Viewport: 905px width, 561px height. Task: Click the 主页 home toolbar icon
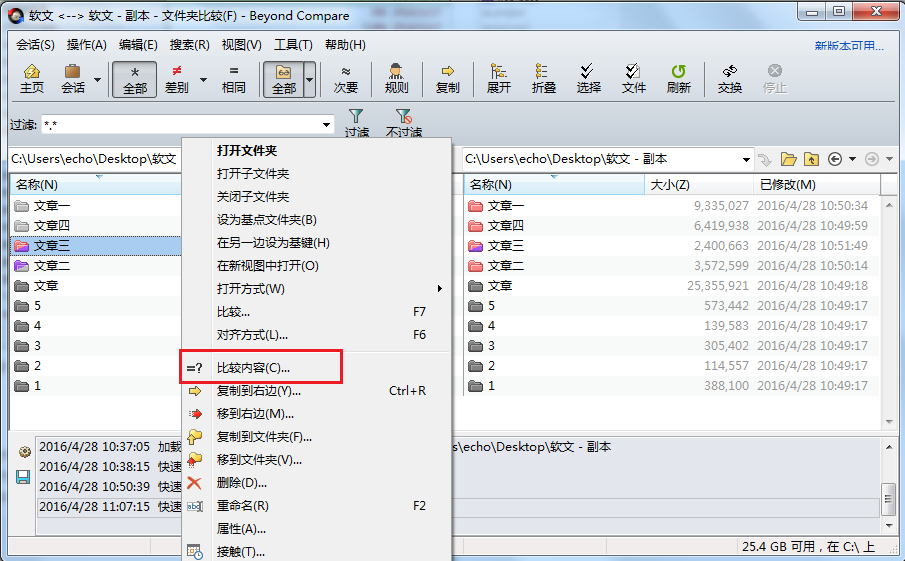(x=32, y=79)
